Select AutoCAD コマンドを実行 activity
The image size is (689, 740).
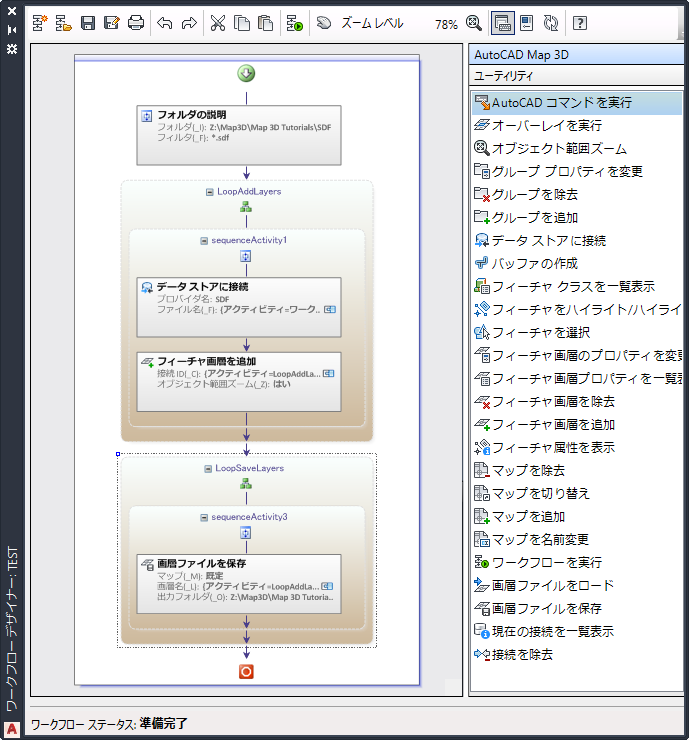[577, 103]
